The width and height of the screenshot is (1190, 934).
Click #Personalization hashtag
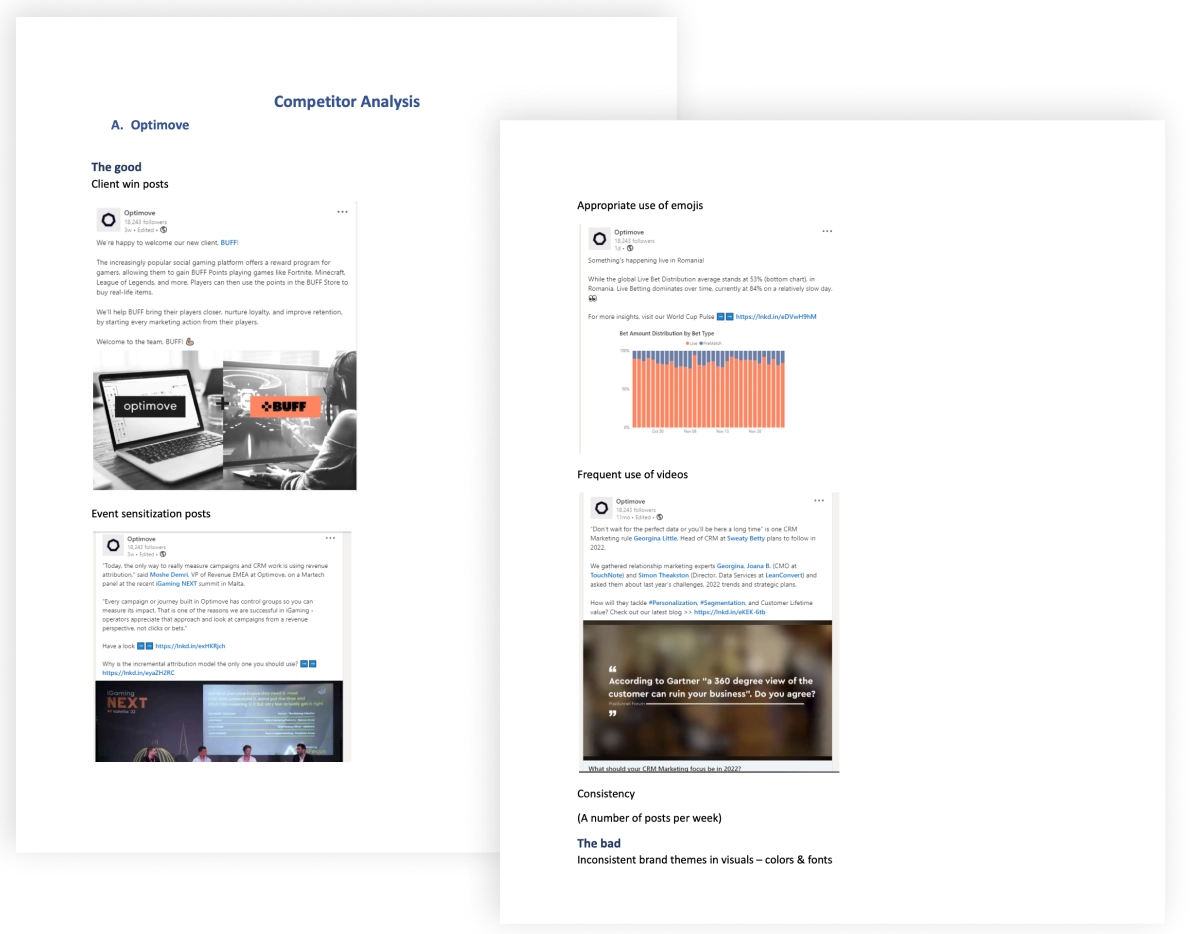pyautogui.click(x=672, y=603)
